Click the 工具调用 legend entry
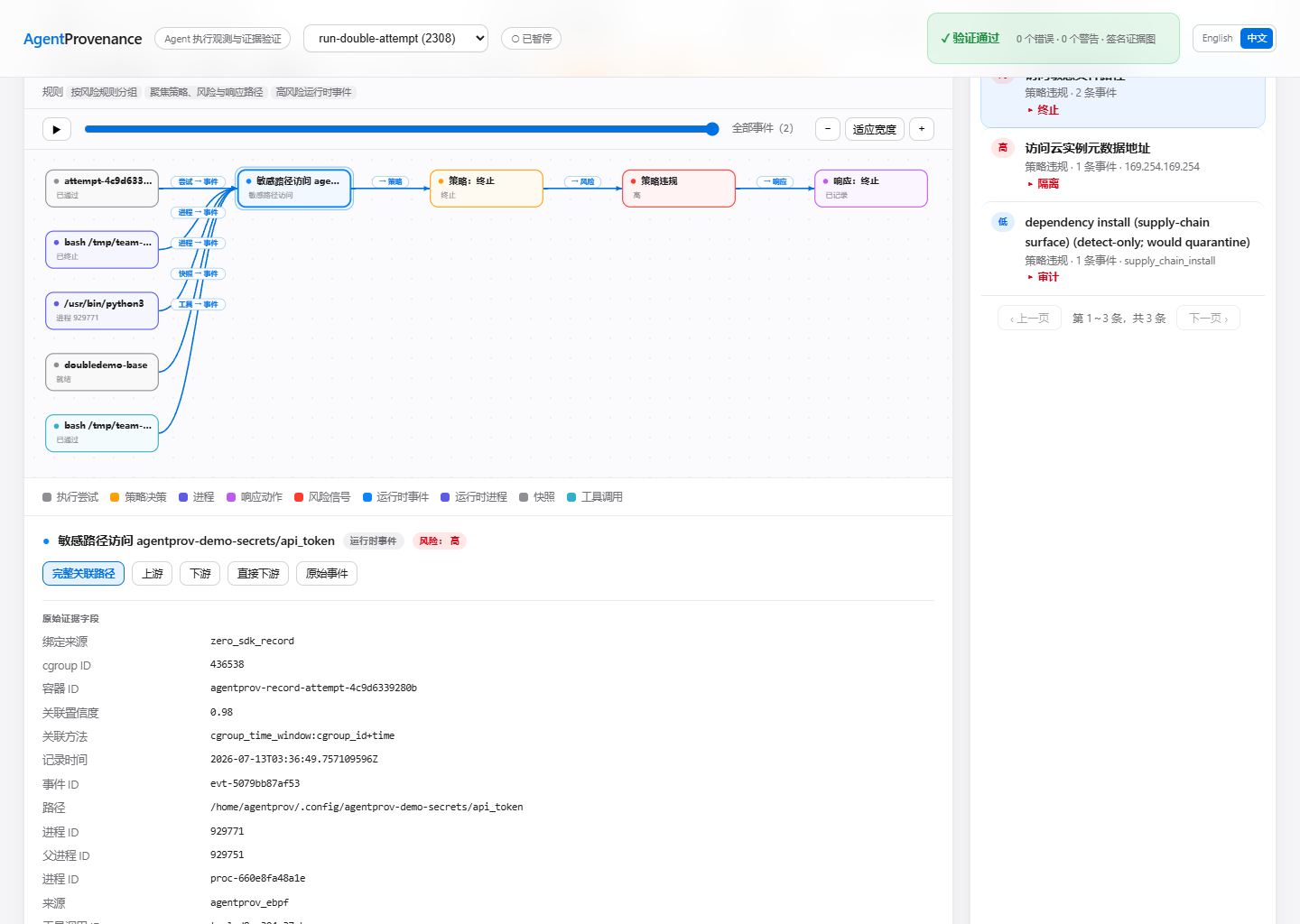Screen dimensions: 1300x924 click(595, 497)
